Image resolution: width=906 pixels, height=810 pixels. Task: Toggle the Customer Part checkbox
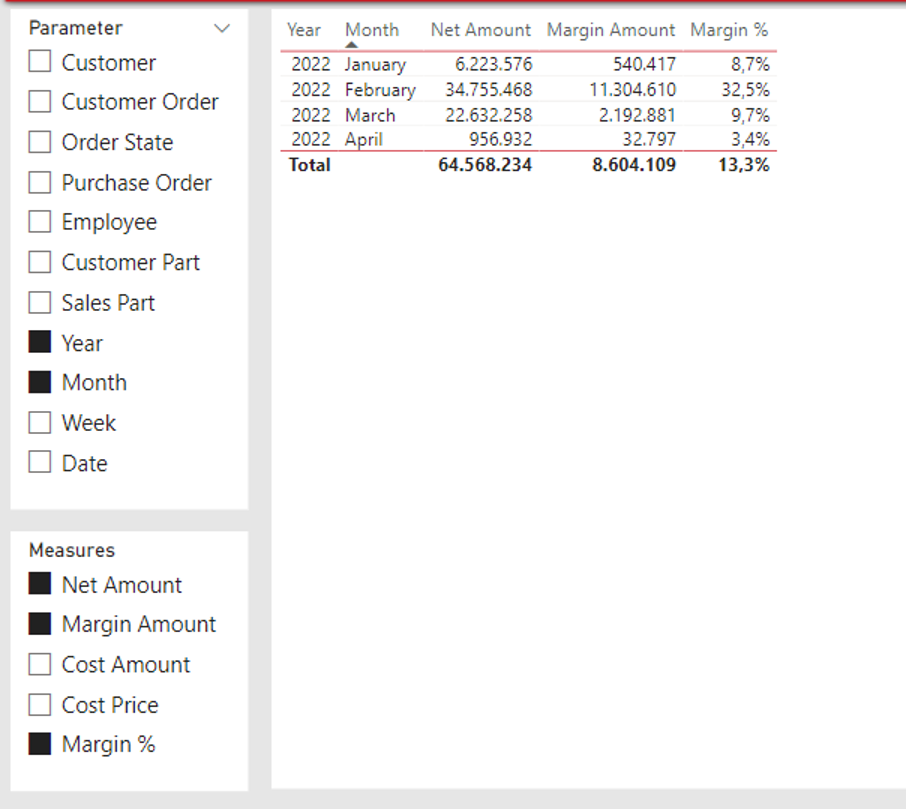point(40,262)
